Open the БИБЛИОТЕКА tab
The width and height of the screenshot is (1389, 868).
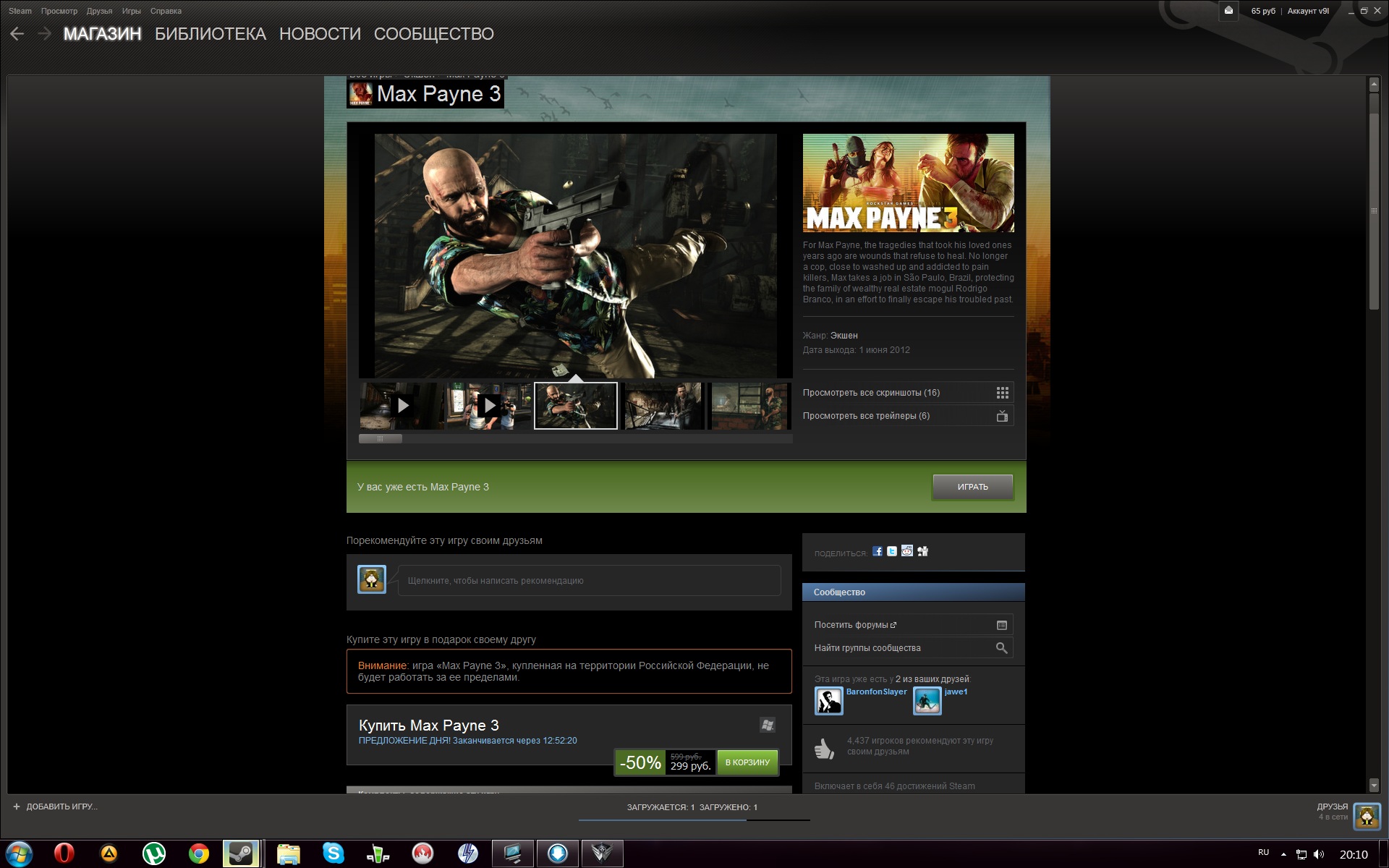pos(211,34)
